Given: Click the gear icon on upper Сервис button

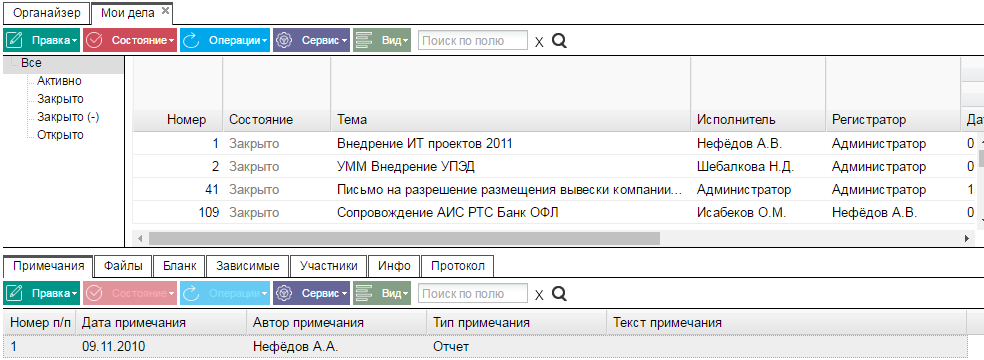Looking at the screenshot, I should coord(285,40).
